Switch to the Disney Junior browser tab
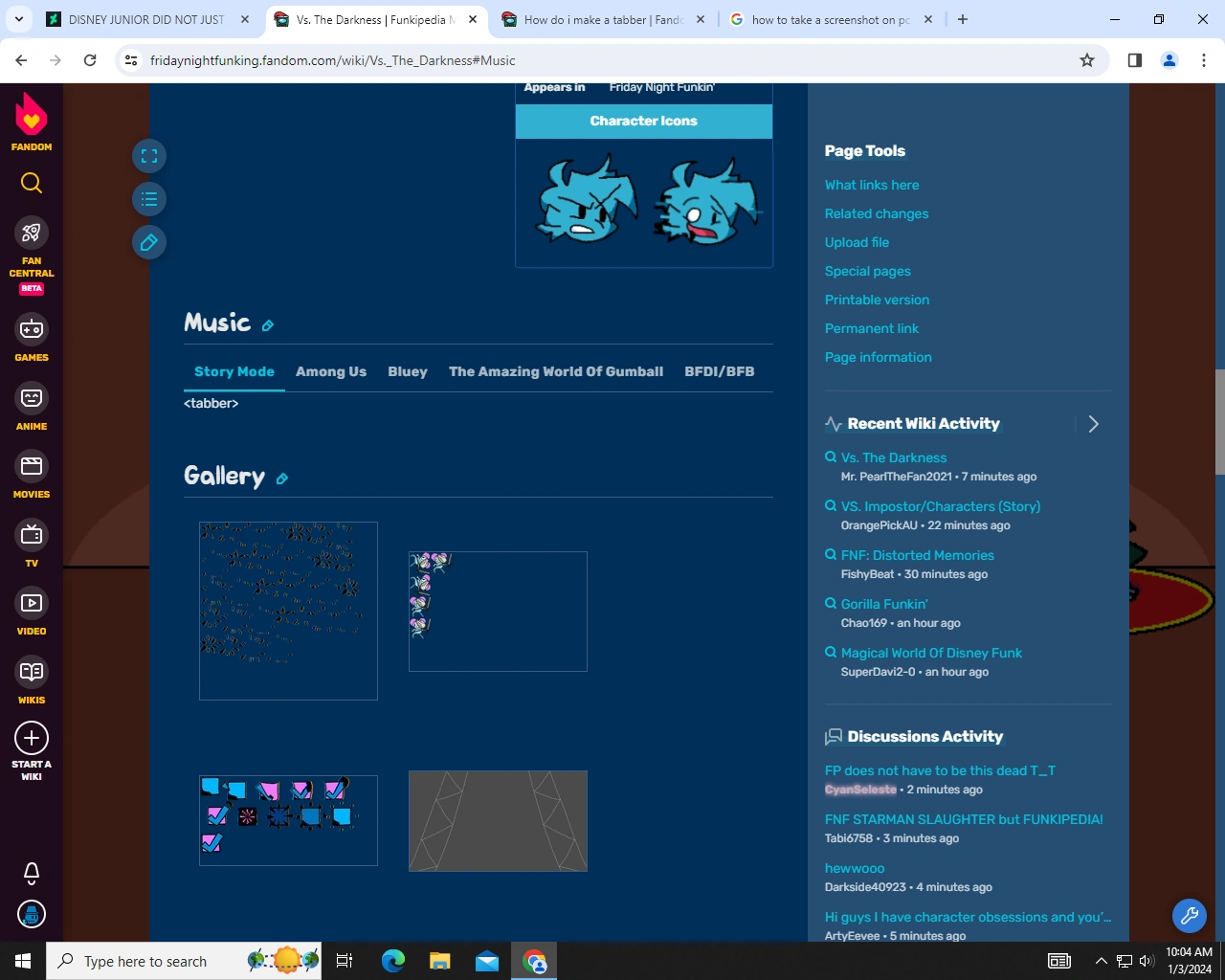1225x980 pixels. [x=148, y=19]
